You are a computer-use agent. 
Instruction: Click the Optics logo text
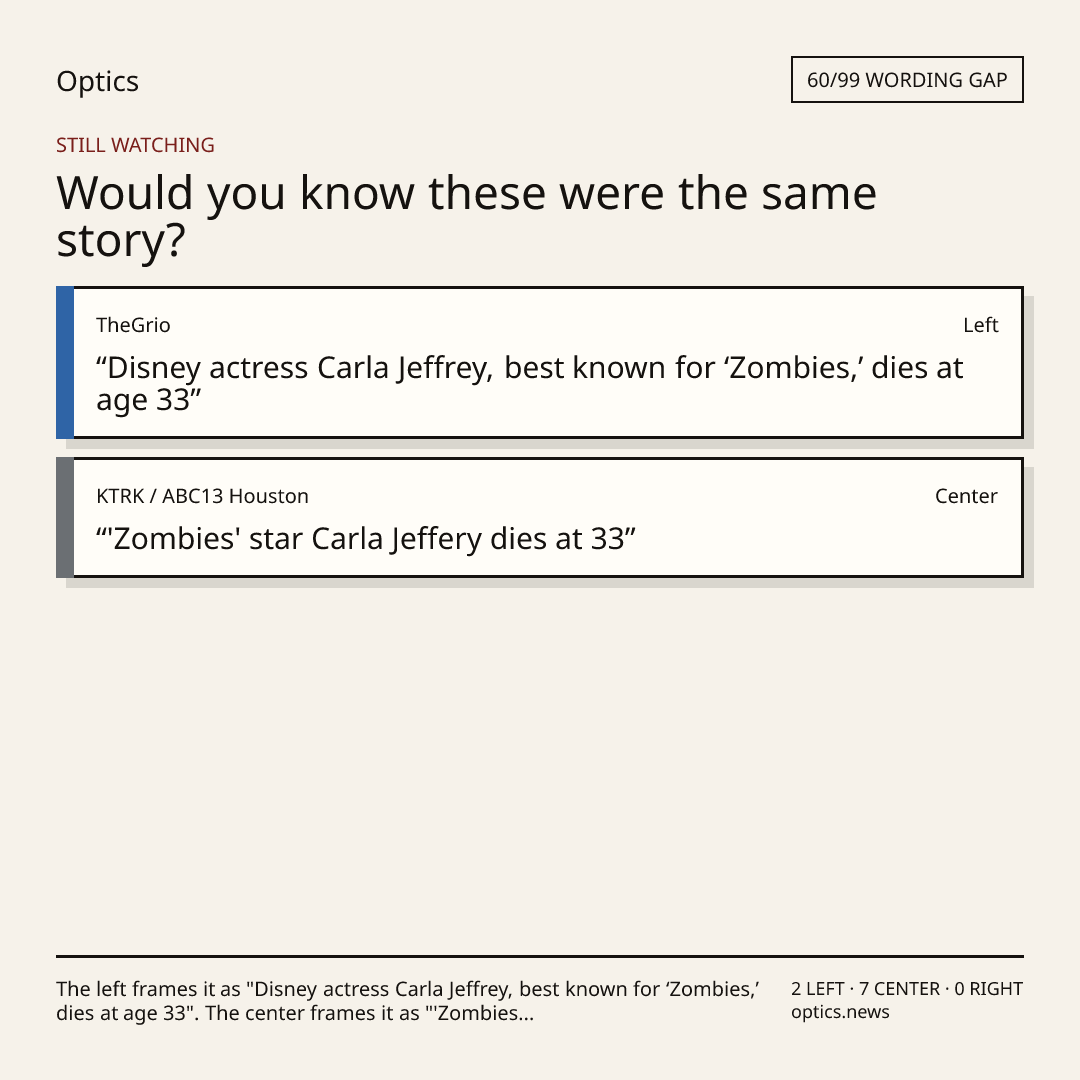(x=97, y=81)
